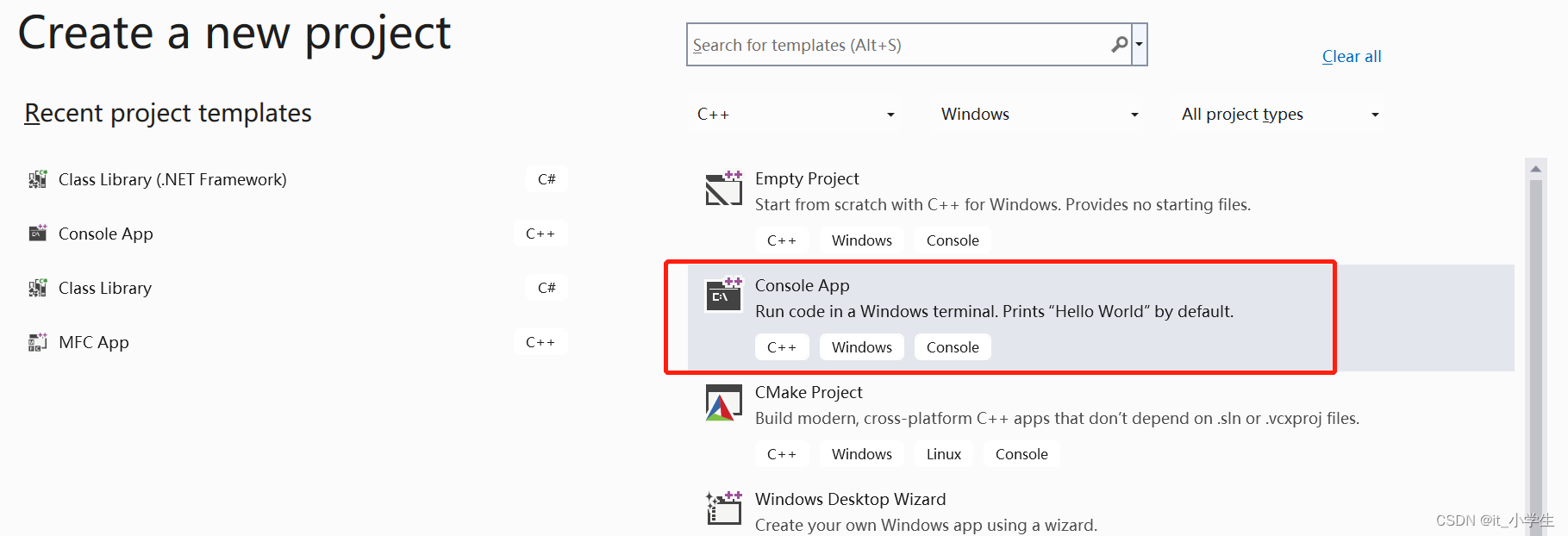Click the Class Library C# template icon
The width and height of the screenshot is (1568, 536).
click(37, 287)
